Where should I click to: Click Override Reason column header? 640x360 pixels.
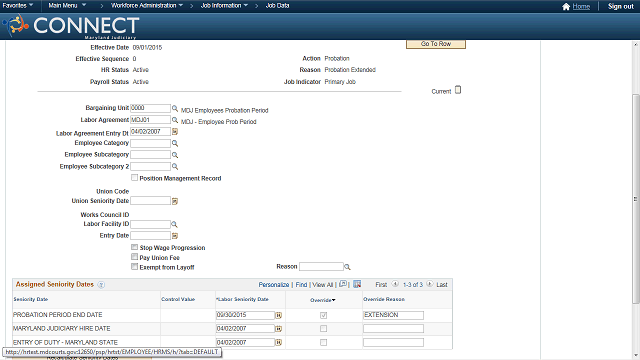click(x=384, y=300)
